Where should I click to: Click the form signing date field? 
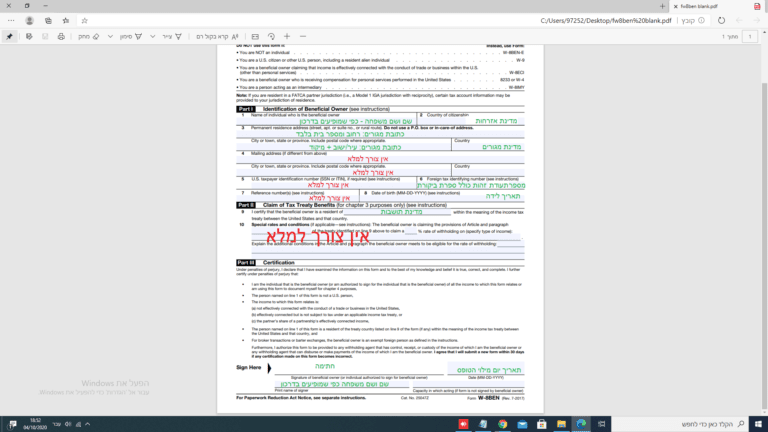pyautogui.click(x=485, y=369)
